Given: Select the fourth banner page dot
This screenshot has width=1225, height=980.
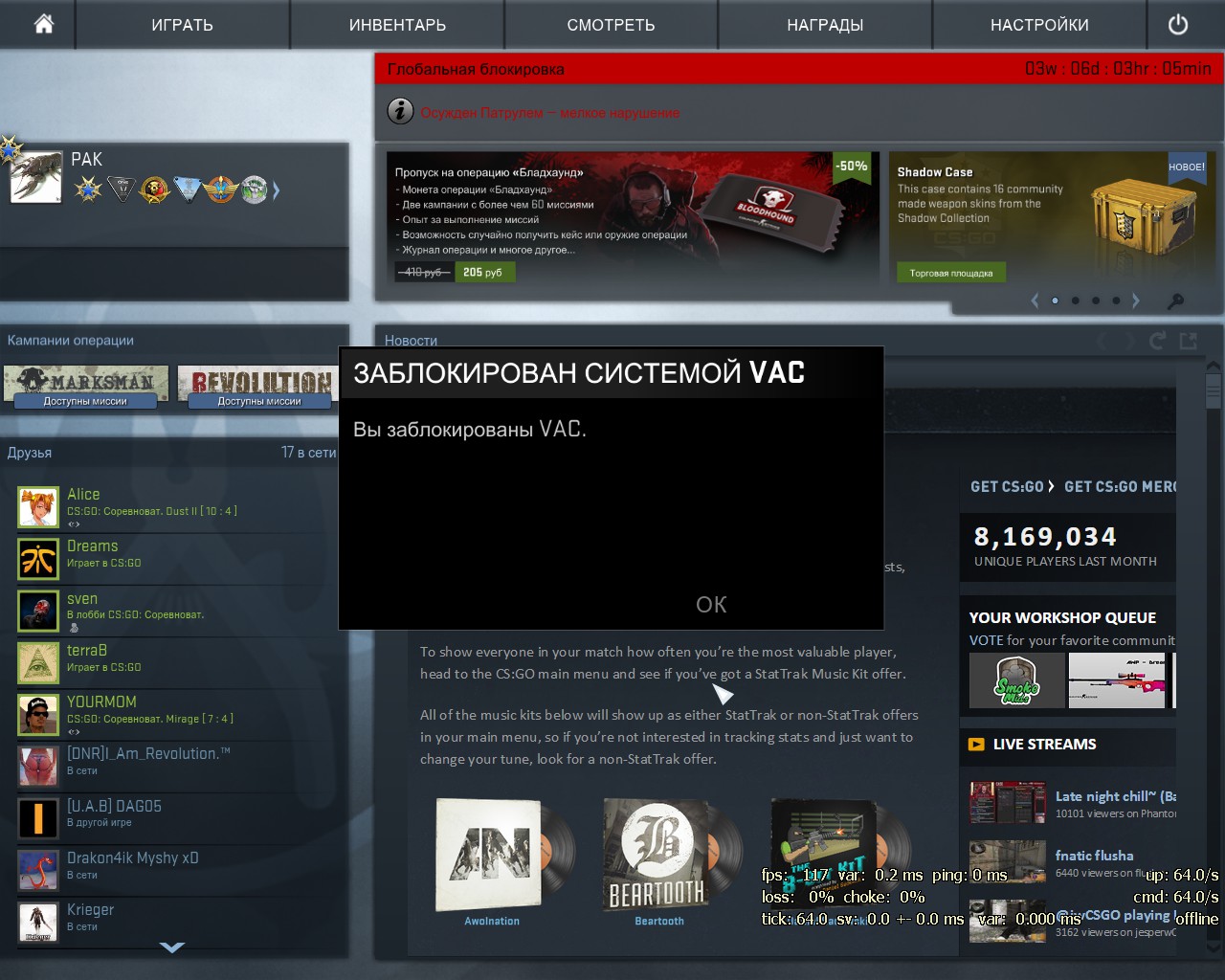Looking at the screenshot, I should pos(1116,301).
